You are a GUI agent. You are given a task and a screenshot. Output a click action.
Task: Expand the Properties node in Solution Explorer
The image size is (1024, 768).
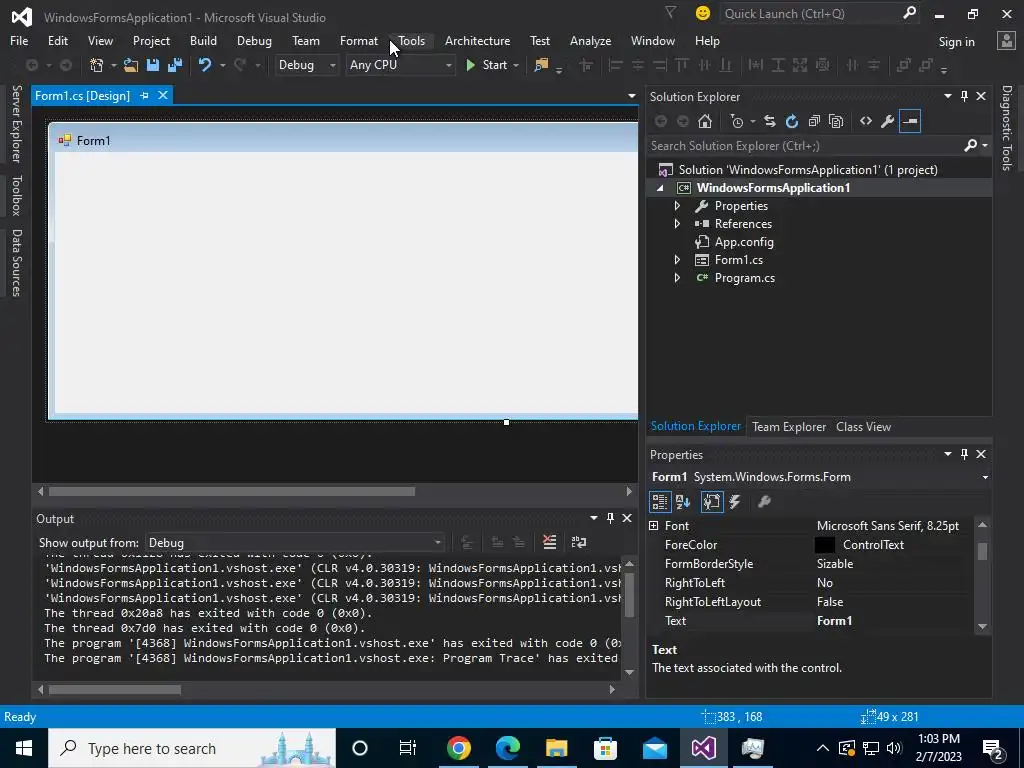[x=677, y=206]
